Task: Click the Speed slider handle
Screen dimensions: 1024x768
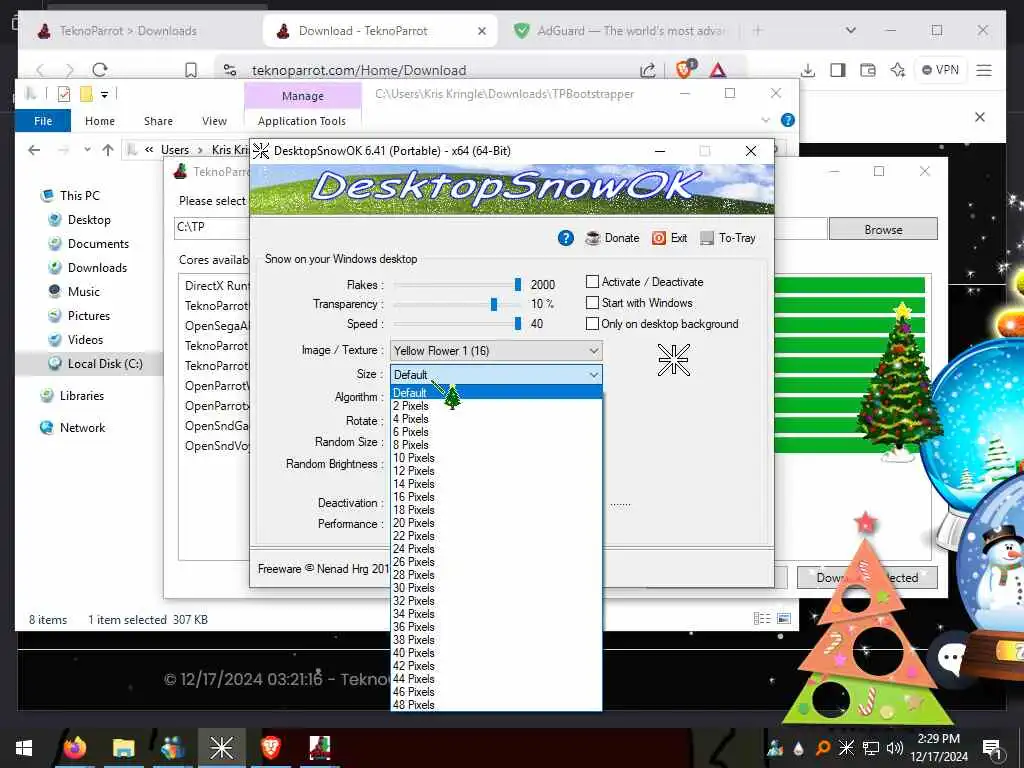Action: point(518,323)
